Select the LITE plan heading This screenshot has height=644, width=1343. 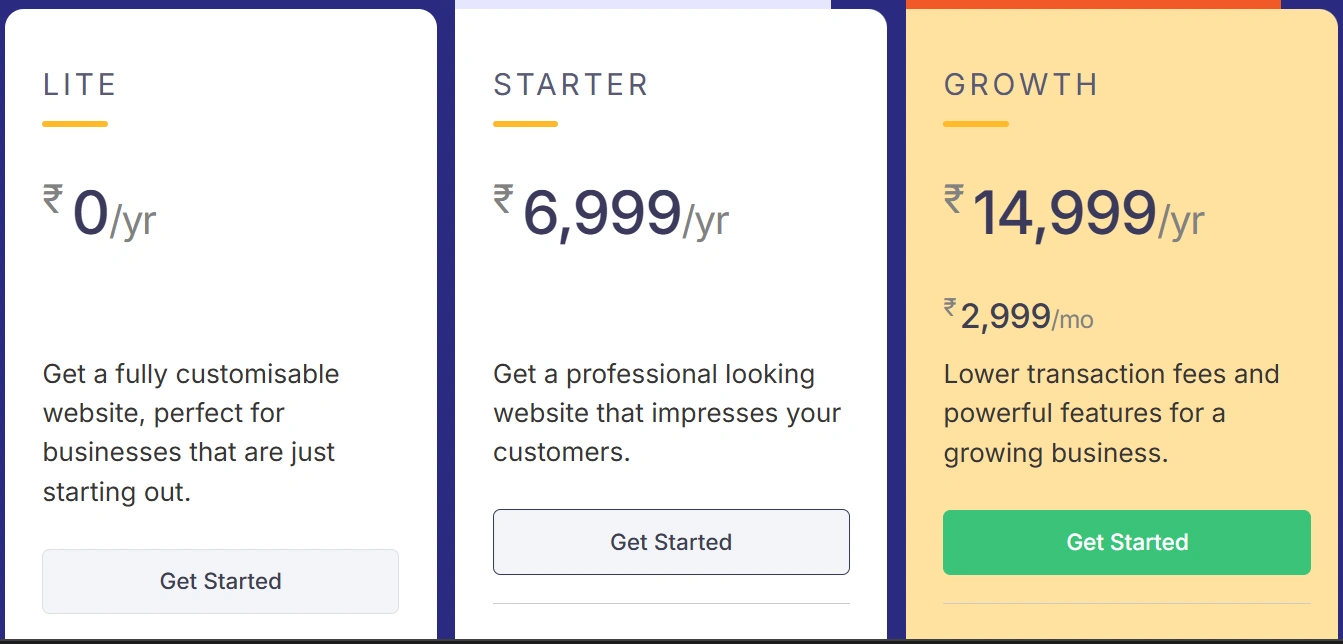tap(80, 85)
